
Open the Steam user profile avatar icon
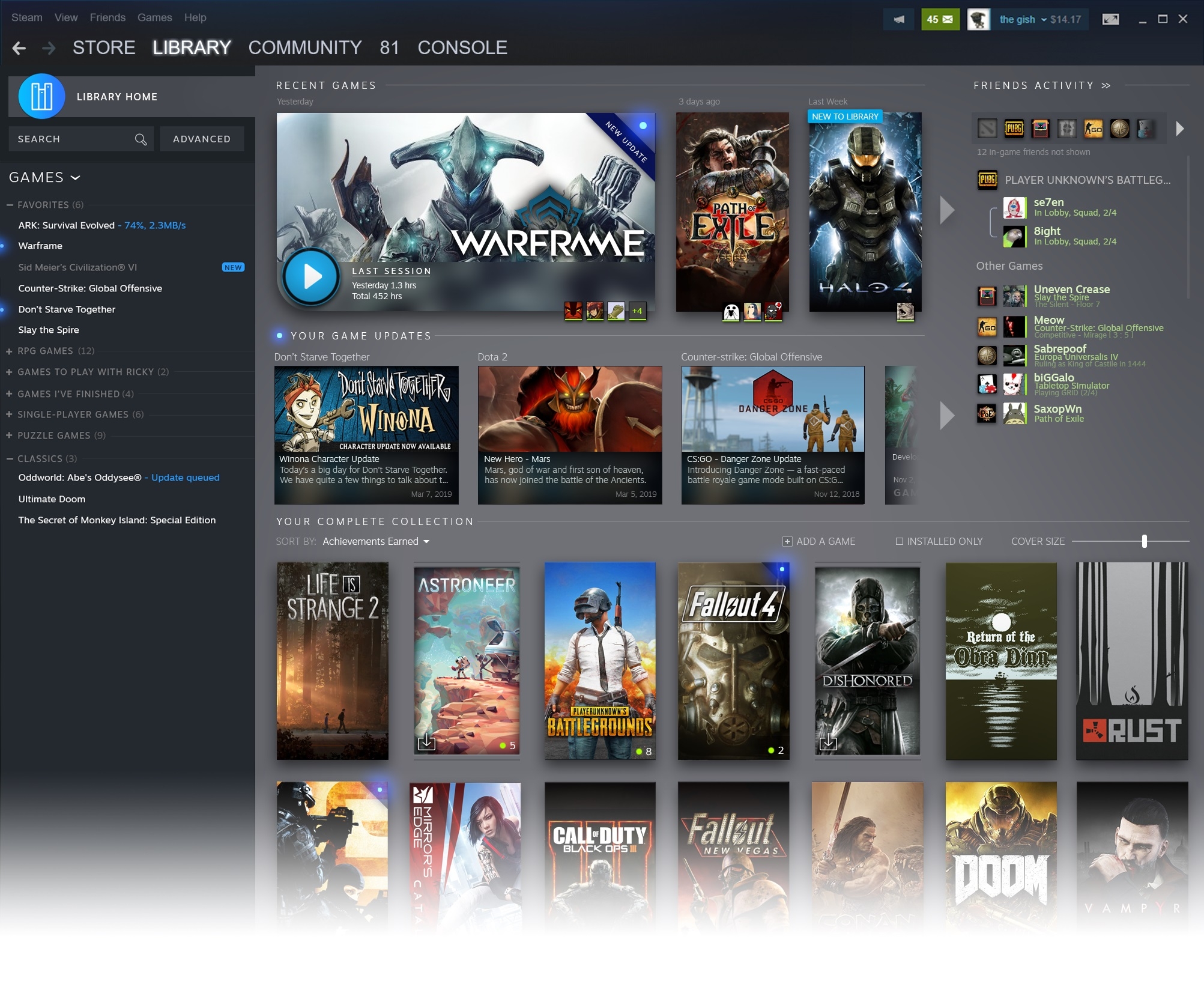pos(978,19)
